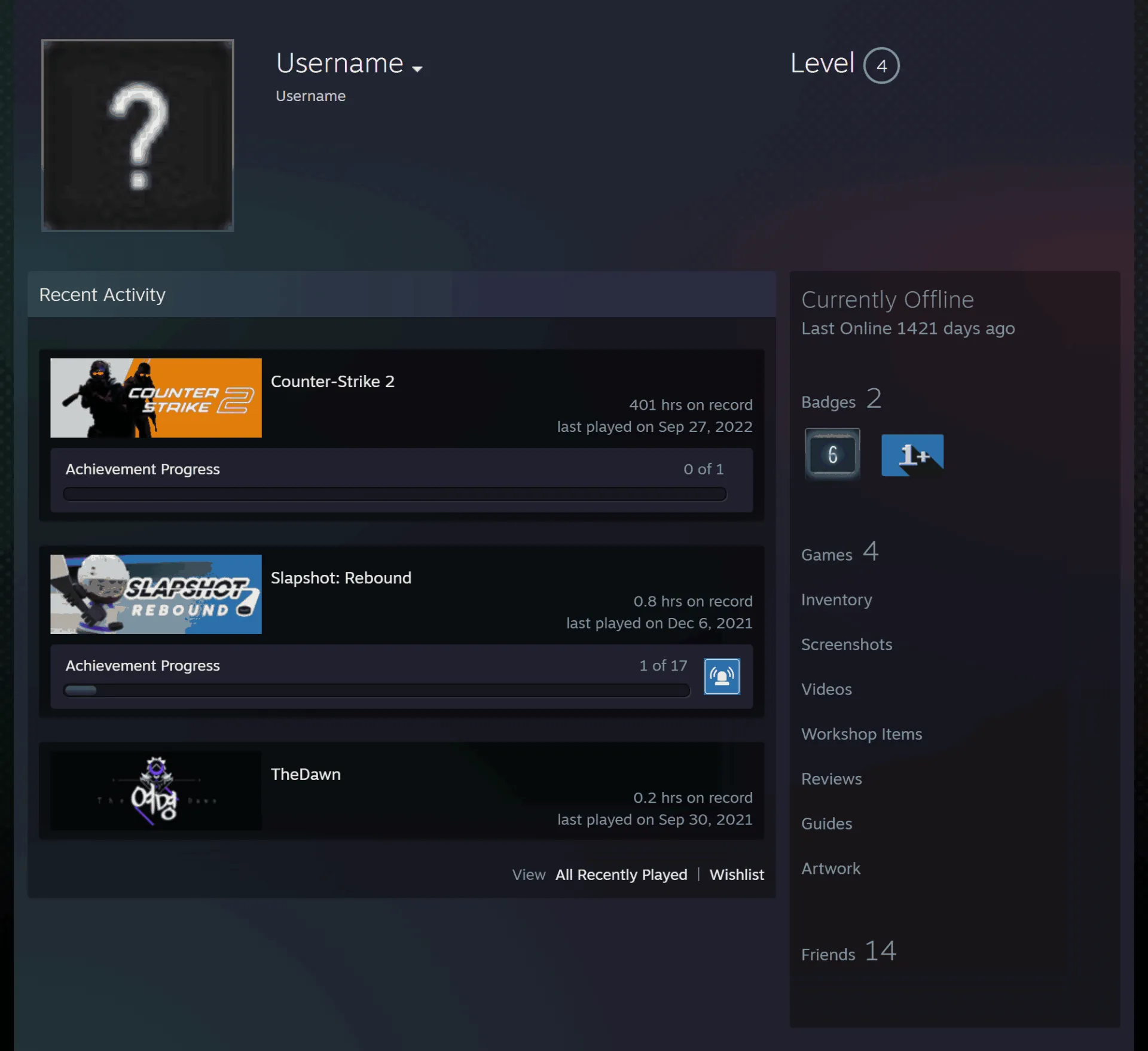Go to Screenshots in sidebar
The image size is (1148, 1051).
[847, 644]
